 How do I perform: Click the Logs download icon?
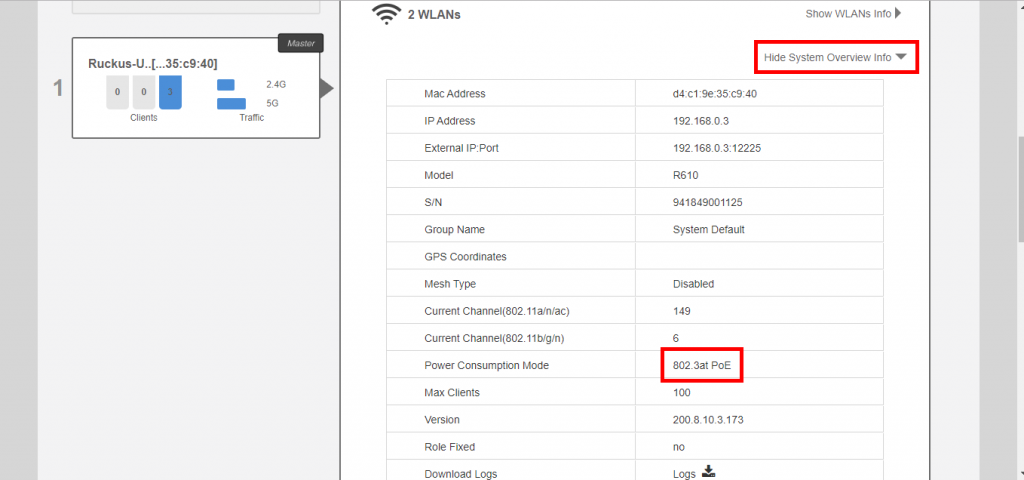coord(709,472)
